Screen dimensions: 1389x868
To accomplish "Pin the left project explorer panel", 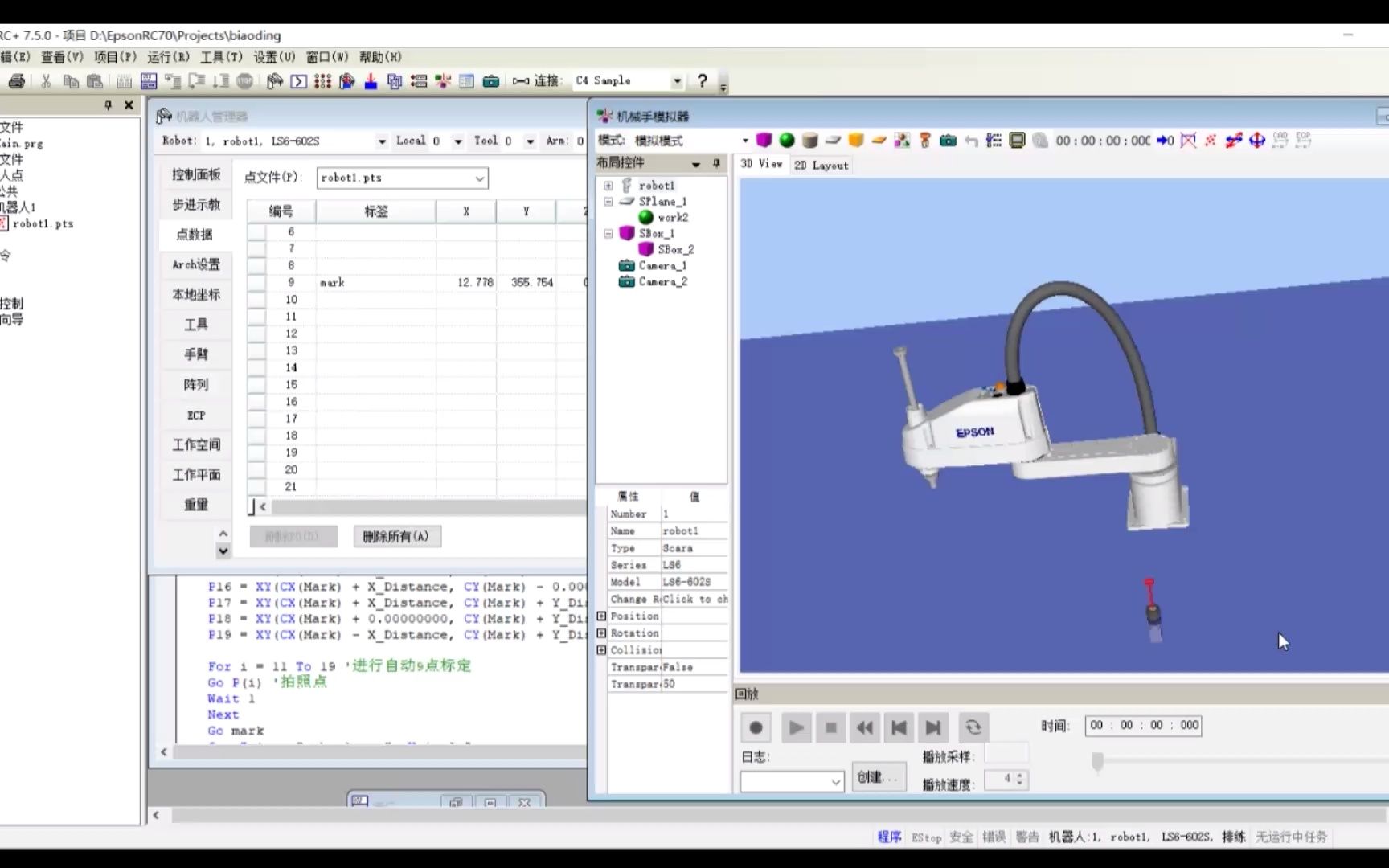I will 108,105.
